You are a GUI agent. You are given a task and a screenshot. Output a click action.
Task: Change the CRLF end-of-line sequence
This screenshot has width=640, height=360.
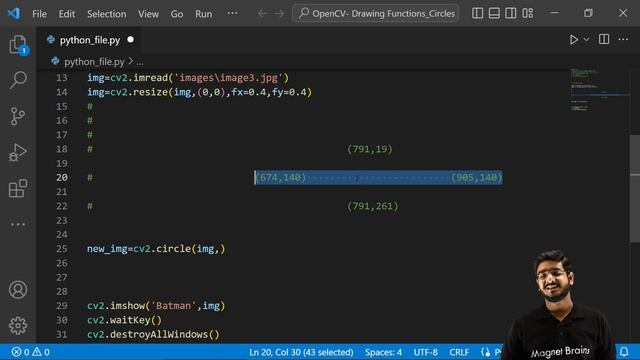[x=459, y=352]
